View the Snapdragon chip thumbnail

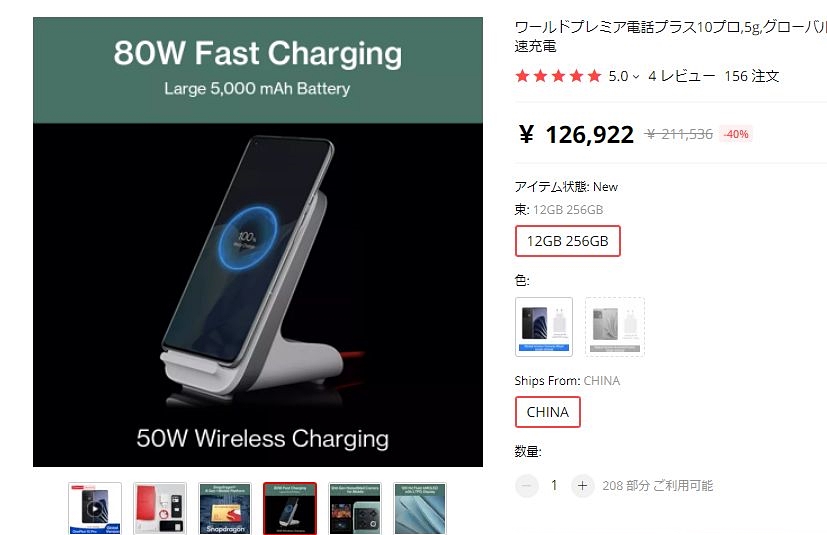pos(225,508)
